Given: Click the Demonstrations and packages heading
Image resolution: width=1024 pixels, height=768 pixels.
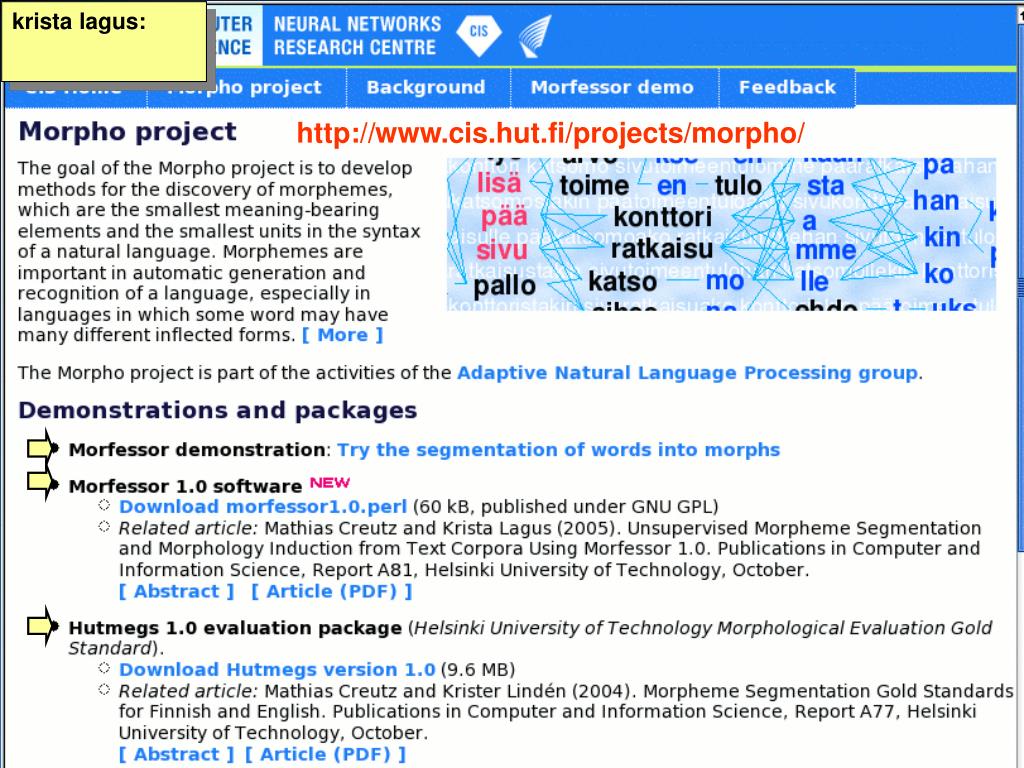Looking at the screenshot, I should click(x=217, y=410).
